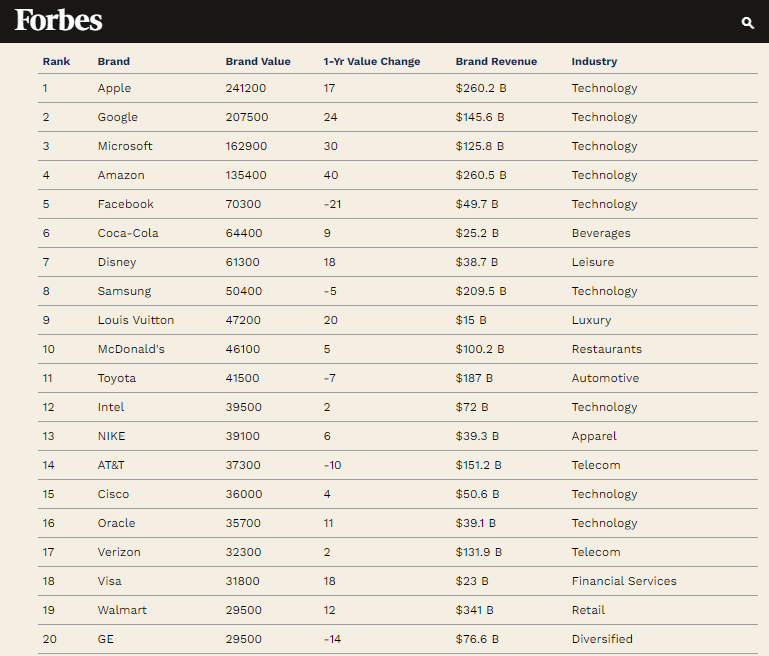Select the Microsoft brand name

point(125,146)
